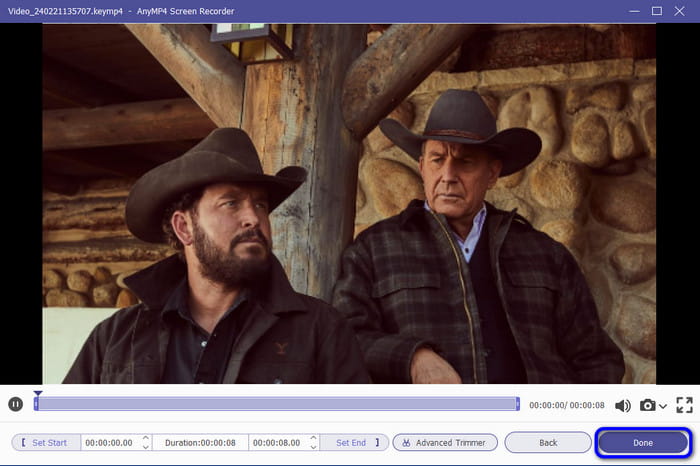Click Done to finish trimming

643,443
